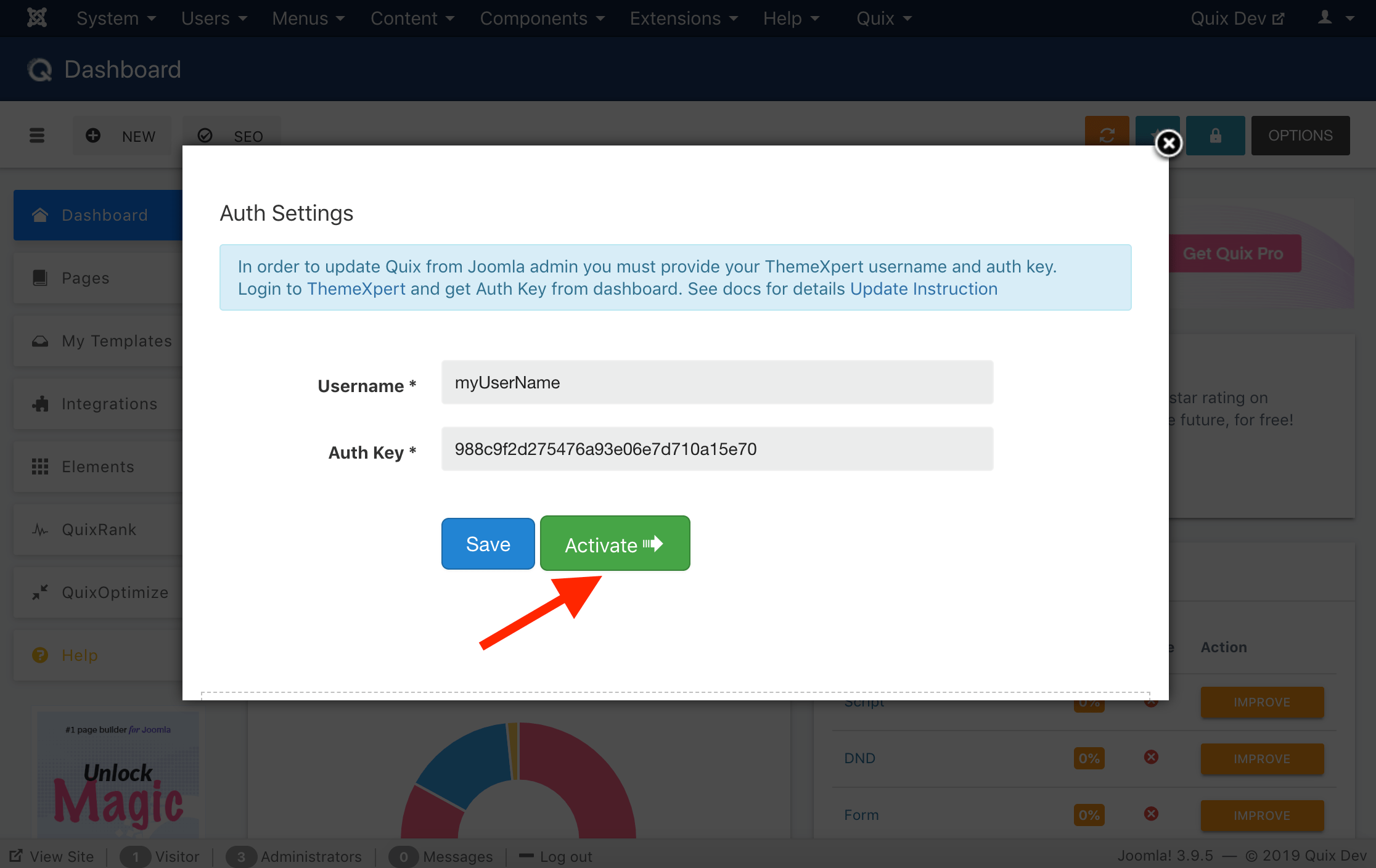Click the Joomla logo icon
This screenshot has width=1376, height=868.
tap(37, 18)
